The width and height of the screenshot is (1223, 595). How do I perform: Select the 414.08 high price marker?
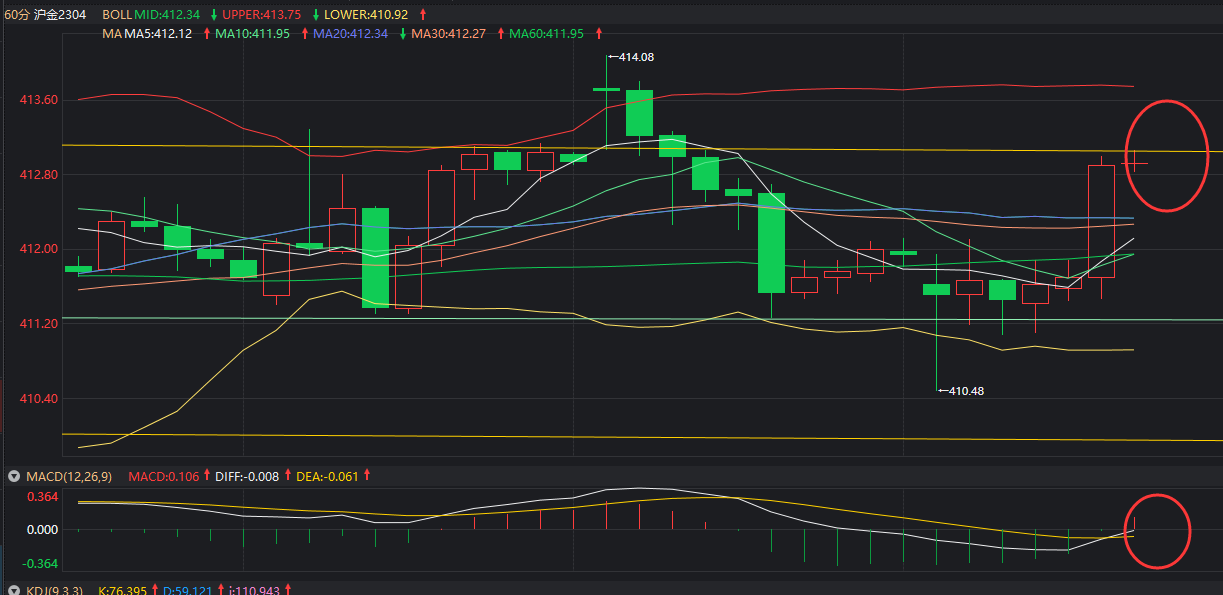[635, 57]
